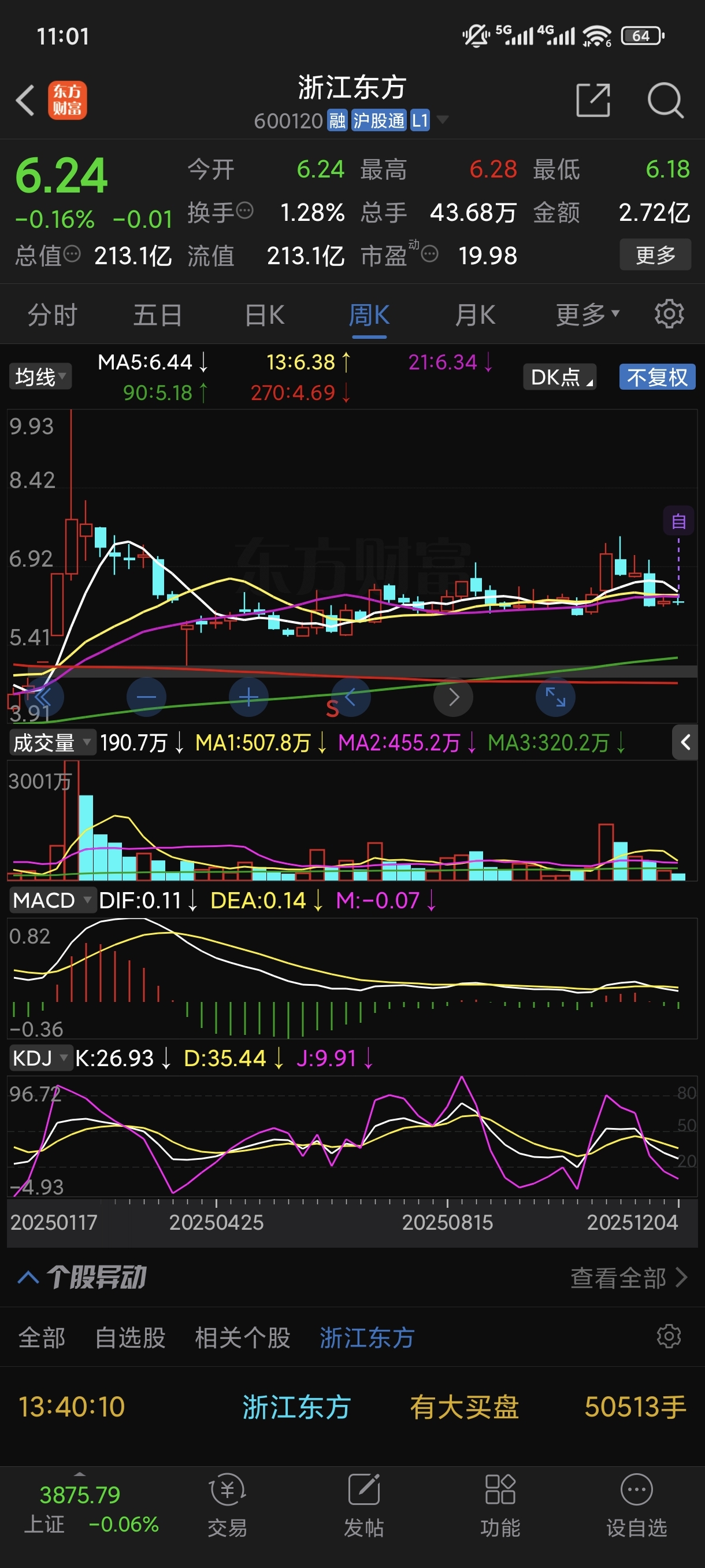705x1568 pixels.
Task: Tap K:26.93 KDJ value
Action: [123, 1058]
